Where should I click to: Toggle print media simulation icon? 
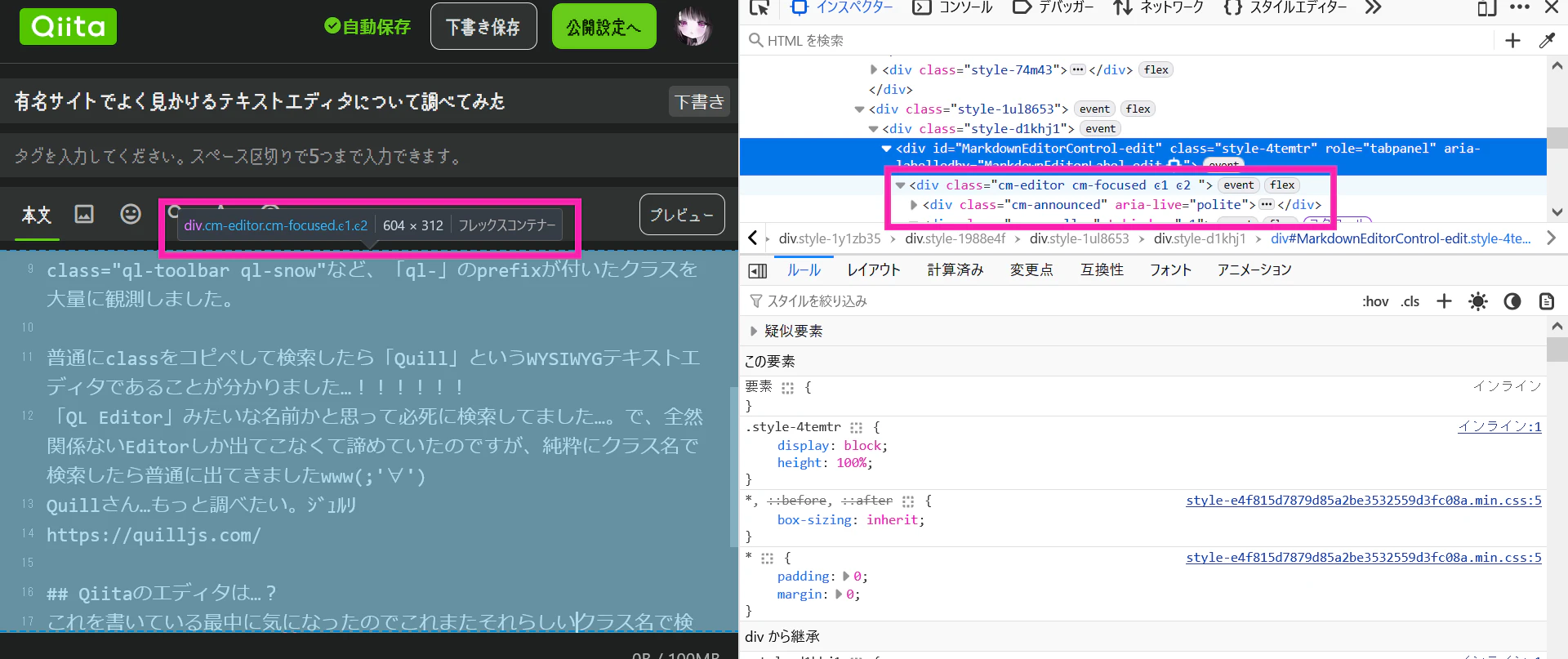pos(1547,301)
